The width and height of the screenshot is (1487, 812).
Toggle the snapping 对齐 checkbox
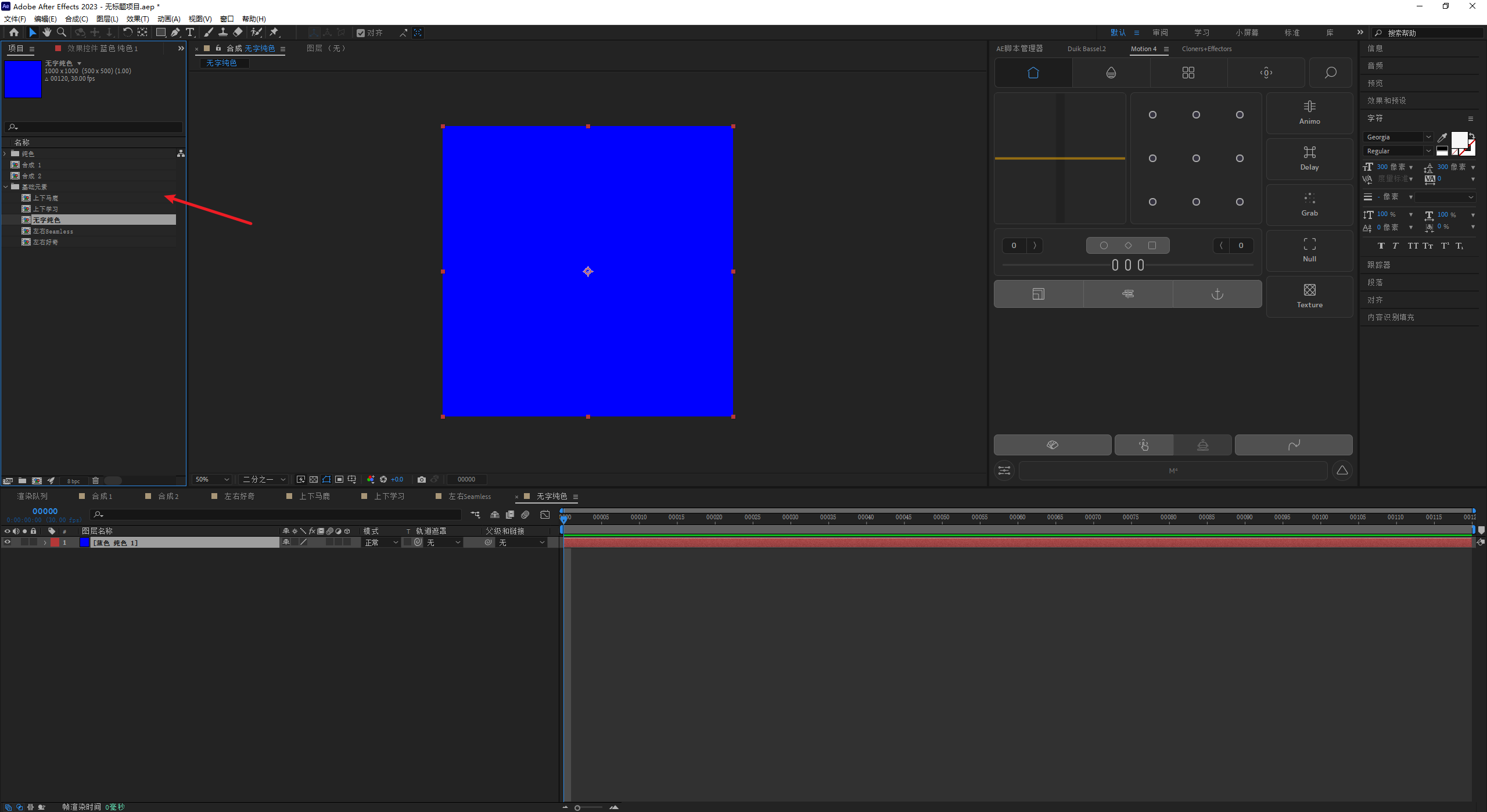361,33
